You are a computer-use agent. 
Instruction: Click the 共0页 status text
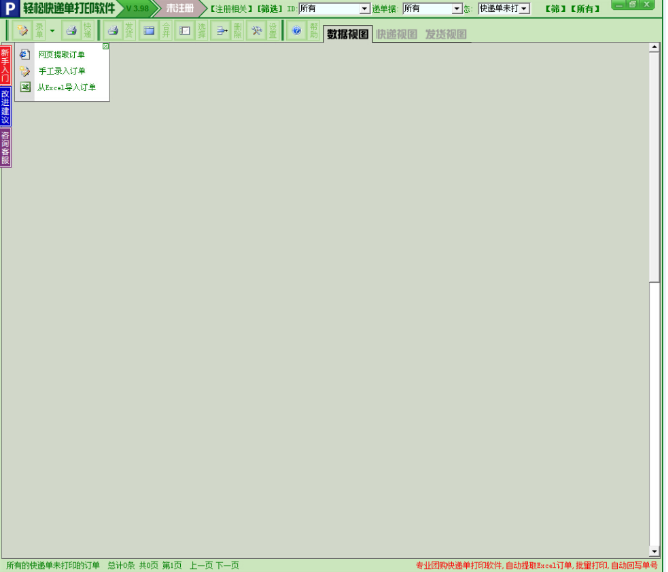[149, 566]
